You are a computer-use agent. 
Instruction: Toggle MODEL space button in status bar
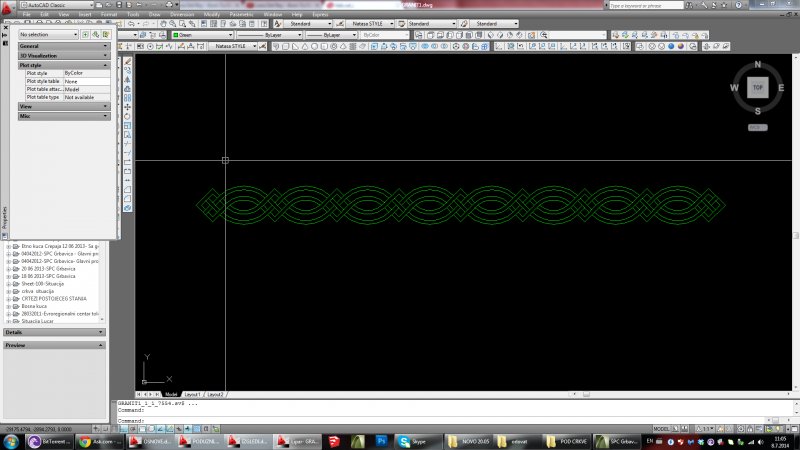[661, 429]
